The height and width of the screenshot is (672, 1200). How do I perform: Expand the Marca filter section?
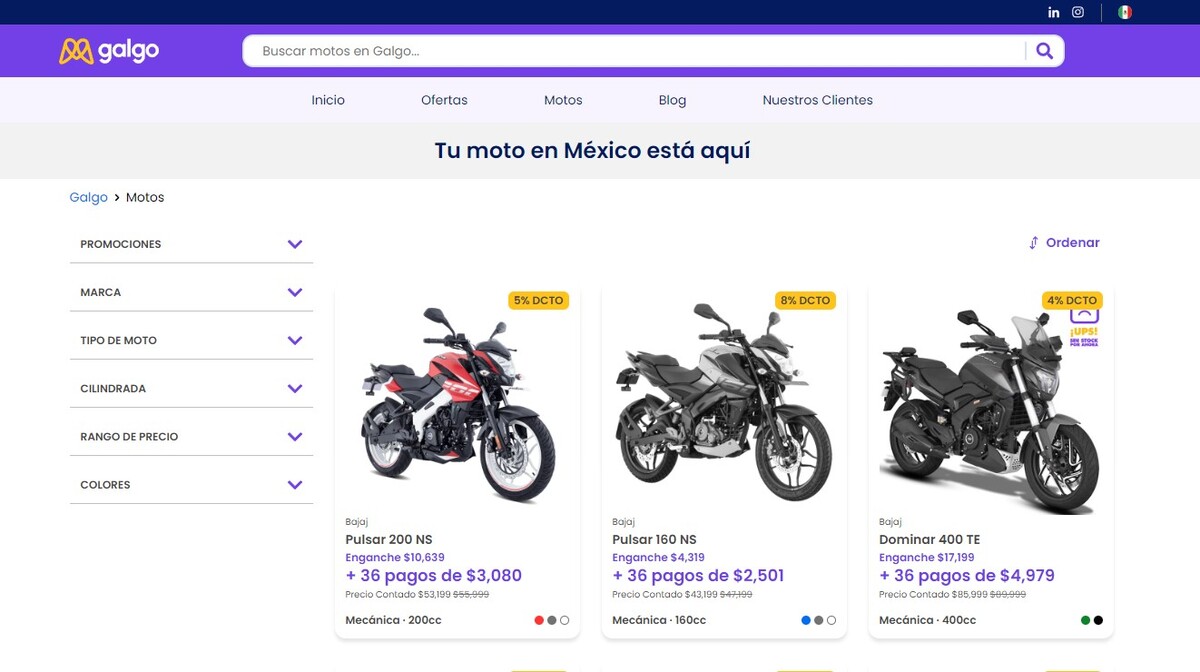[294, 292]
